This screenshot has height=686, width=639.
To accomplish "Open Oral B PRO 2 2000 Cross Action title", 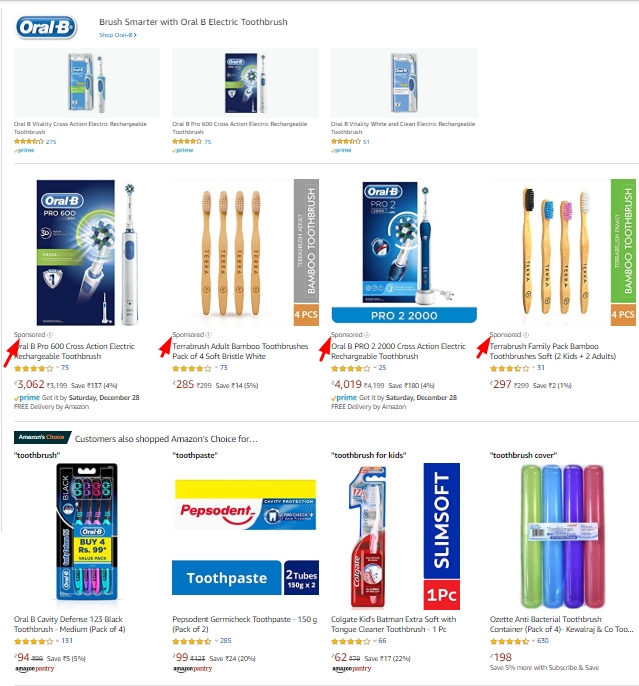I will (398, 351).
